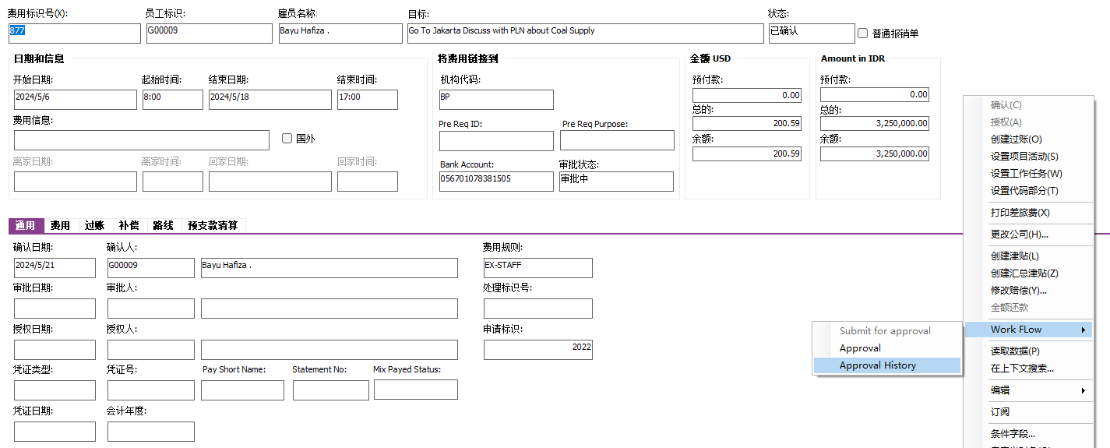Open 读取数据(P) from the context menu
The height and width of the screenshot is (448, 1110).
tap(1015, 351)
